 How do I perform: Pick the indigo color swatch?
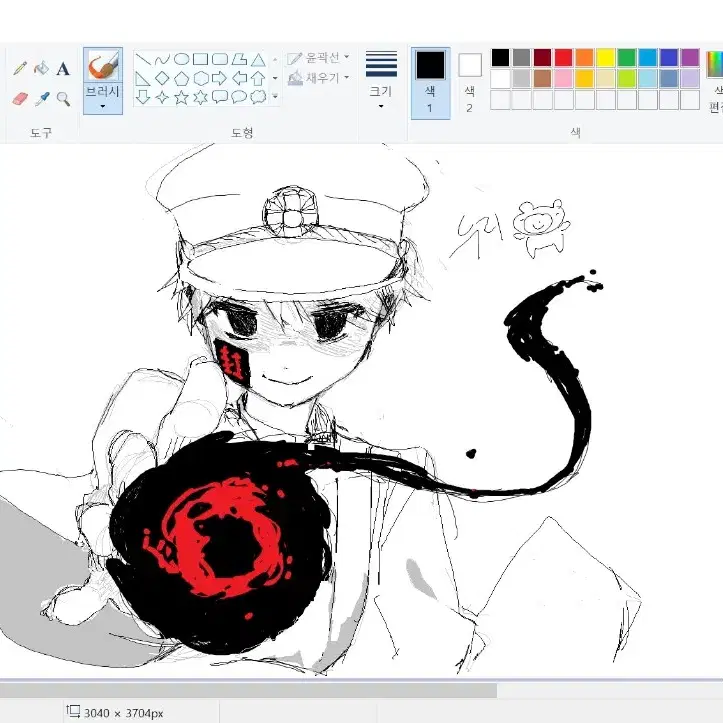(669, 58)
